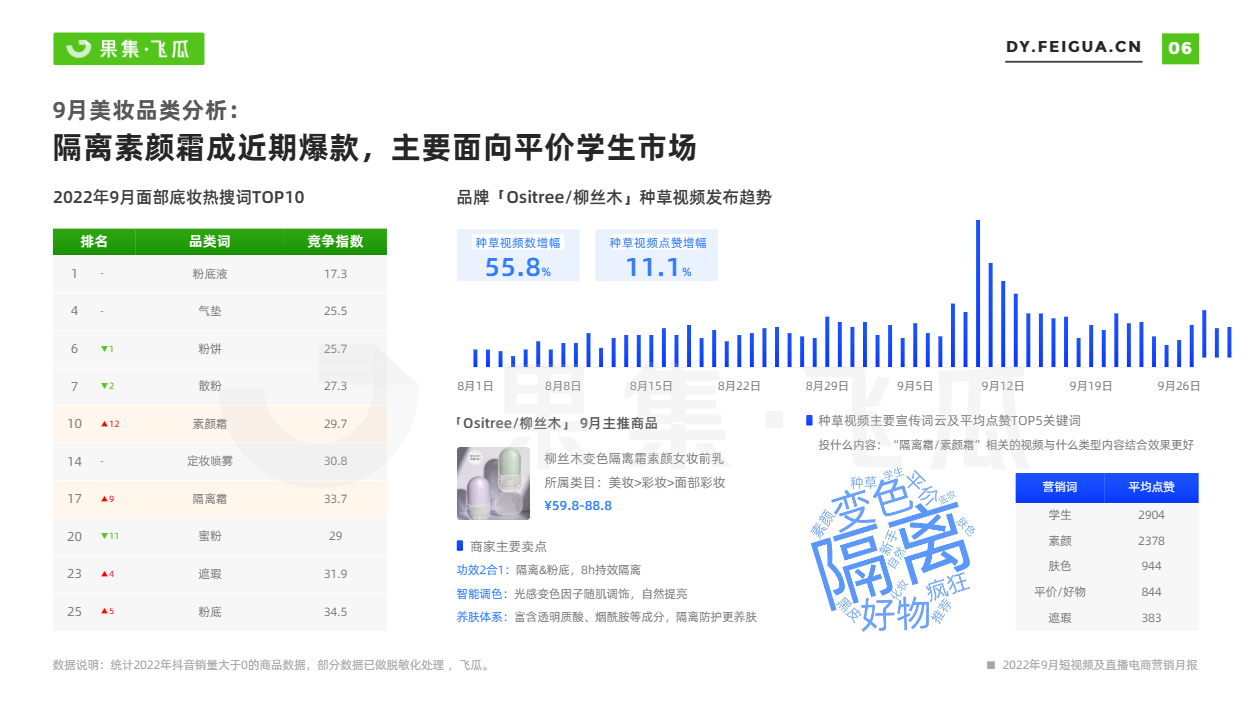Click the 9月26日 axis label
The width and height of the screenshot is (1250, 703).
point(1178,386)
